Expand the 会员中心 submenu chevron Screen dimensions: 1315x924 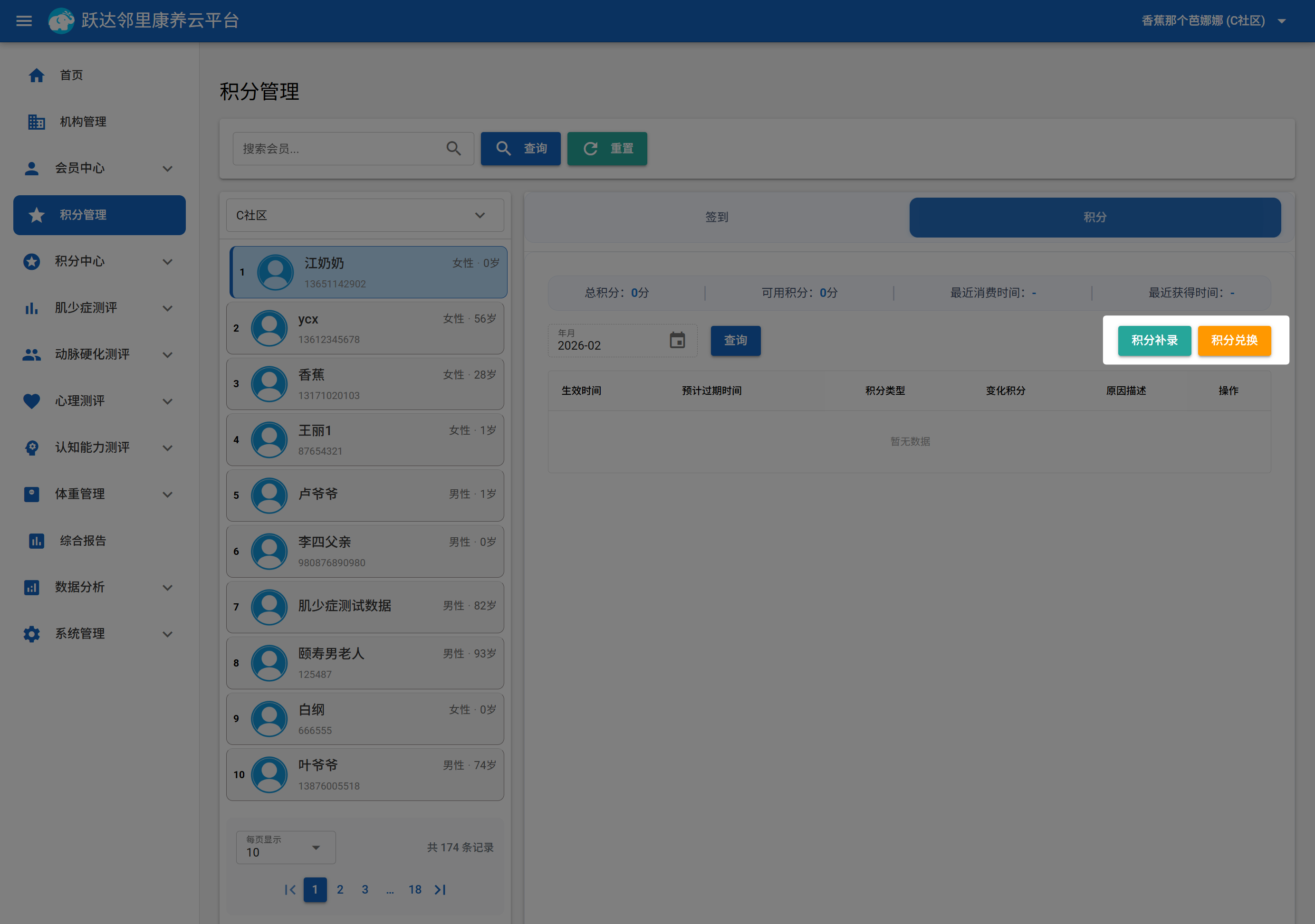(167, 168)
